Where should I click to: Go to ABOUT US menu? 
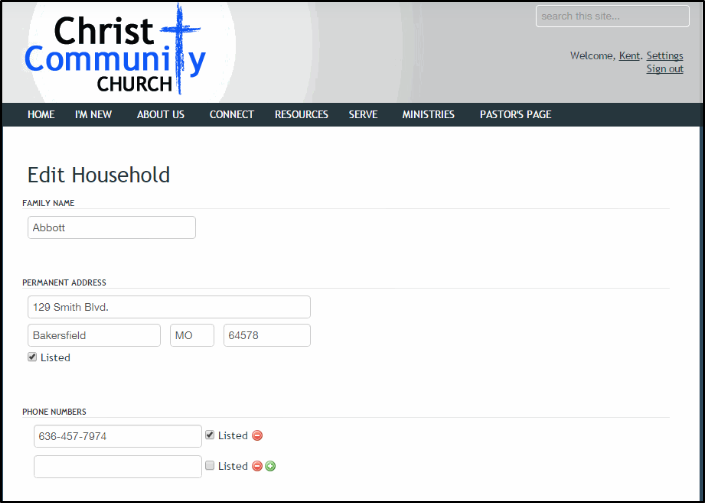(160, 115)
